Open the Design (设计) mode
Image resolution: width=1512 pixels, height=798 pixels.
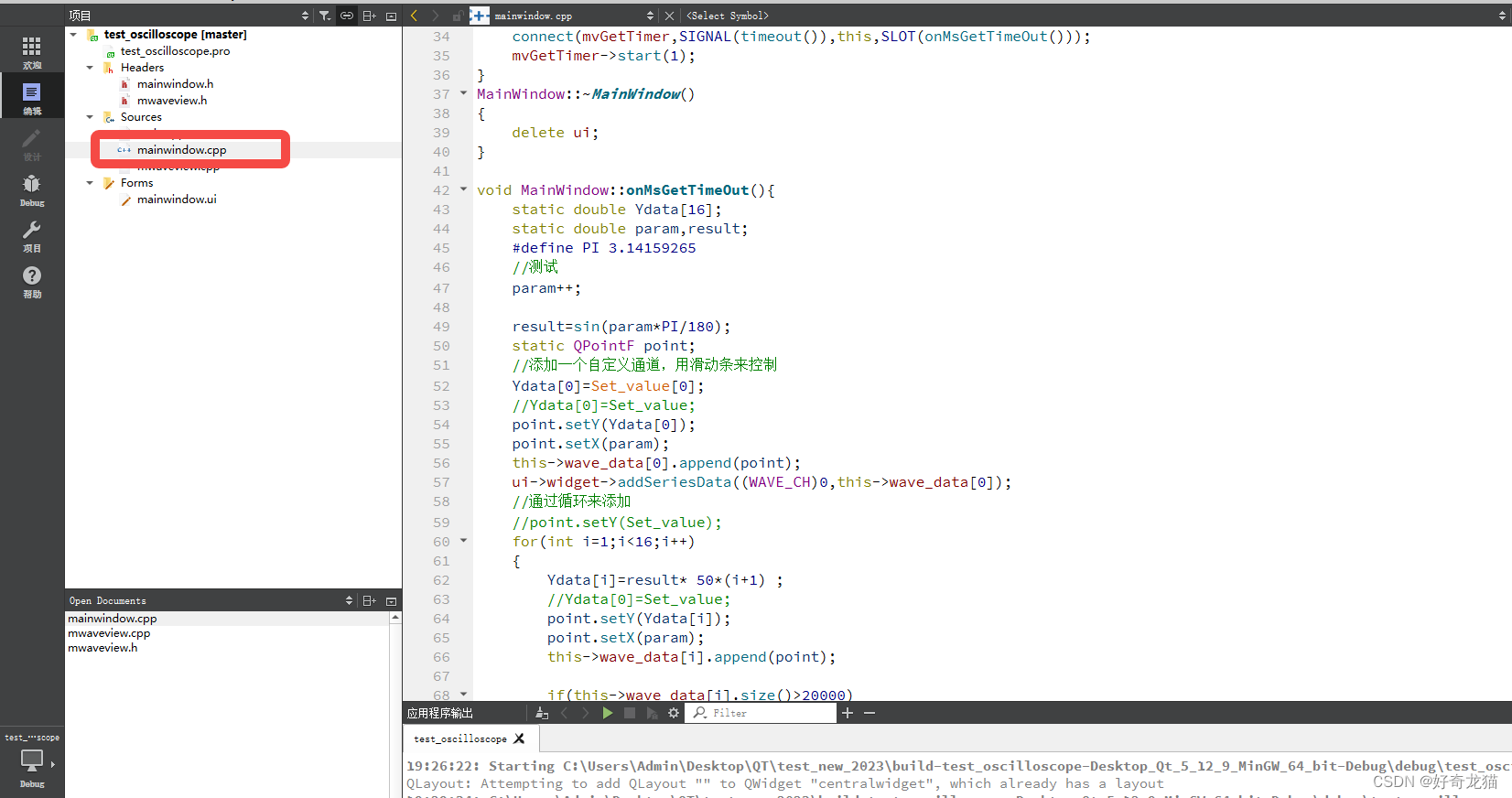(x=32, y=143)
